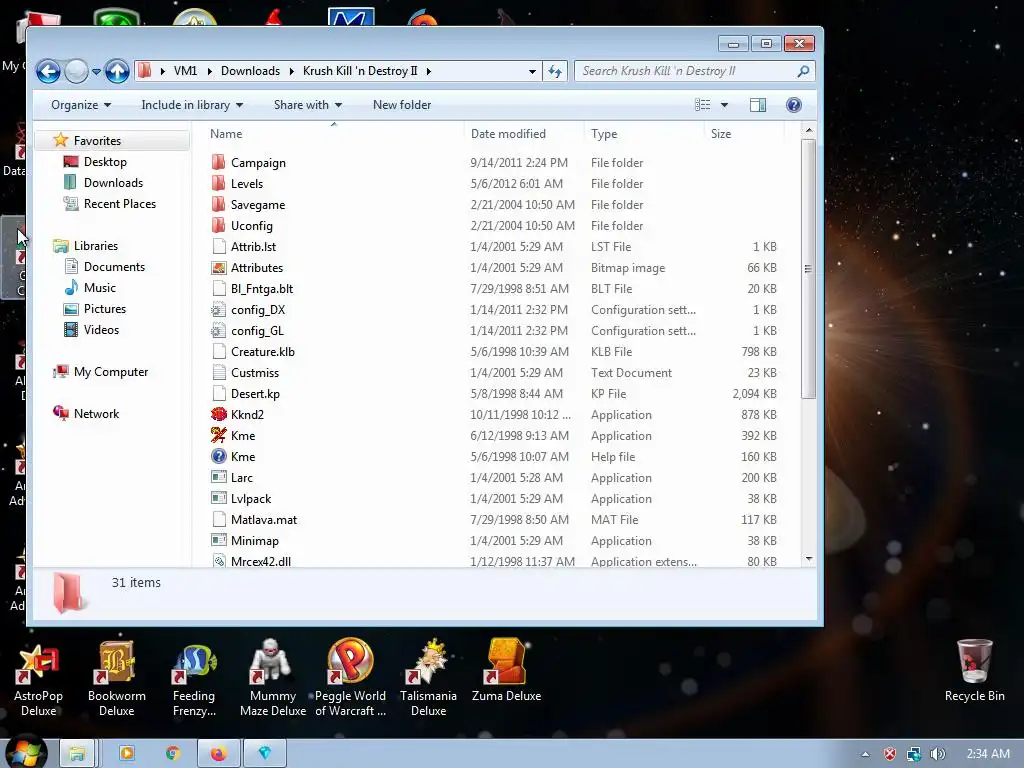Select the Larc application icon
The image size is (1024, 768).
point(219,477)
